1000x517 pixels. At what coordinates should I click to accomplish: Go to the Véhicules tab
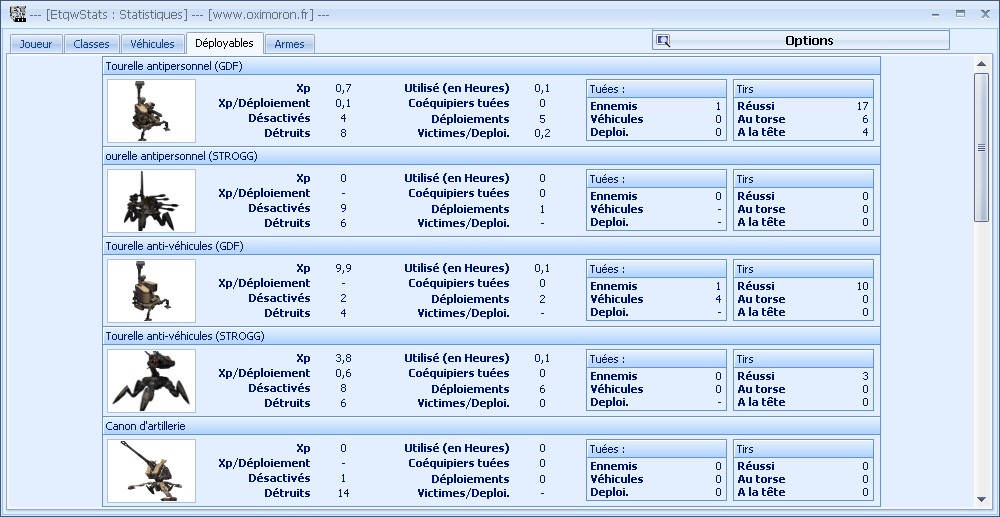tap(152, 44)
